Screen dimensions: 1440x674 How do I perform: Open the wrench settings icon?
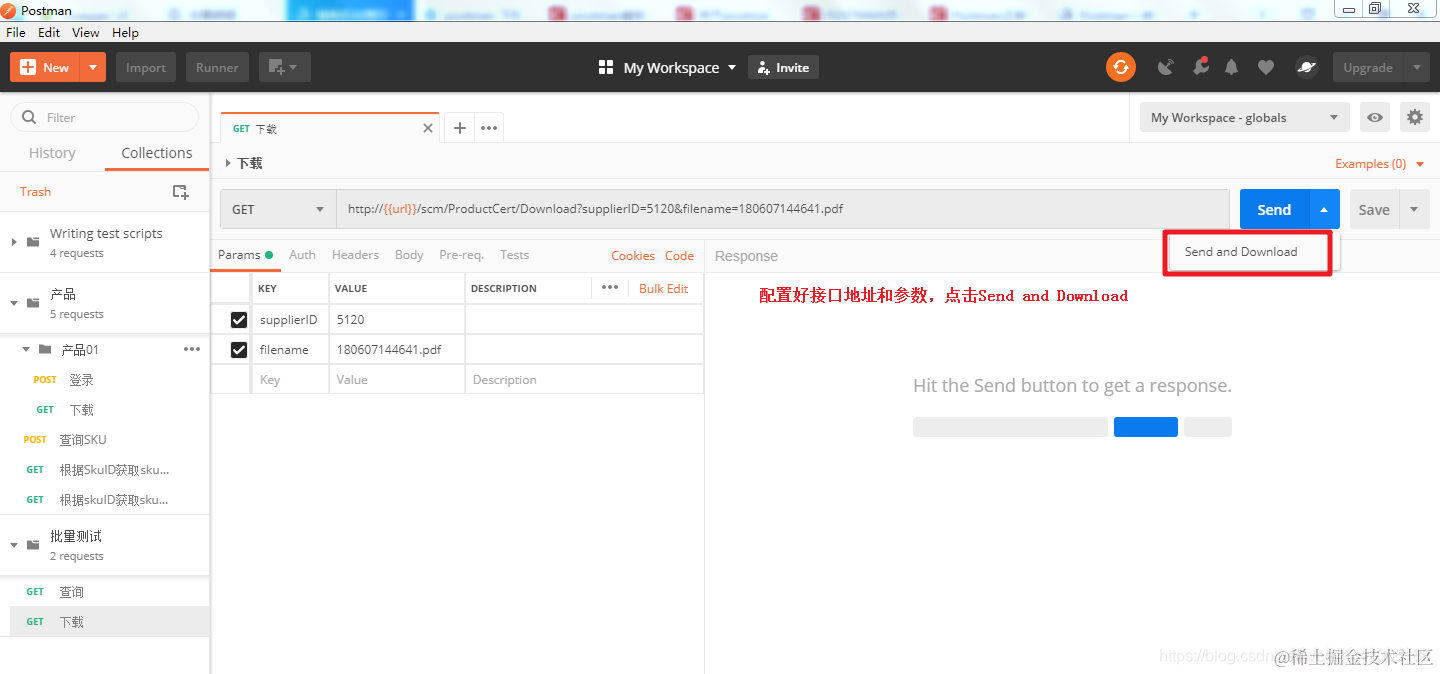[x=1200, y=67]
